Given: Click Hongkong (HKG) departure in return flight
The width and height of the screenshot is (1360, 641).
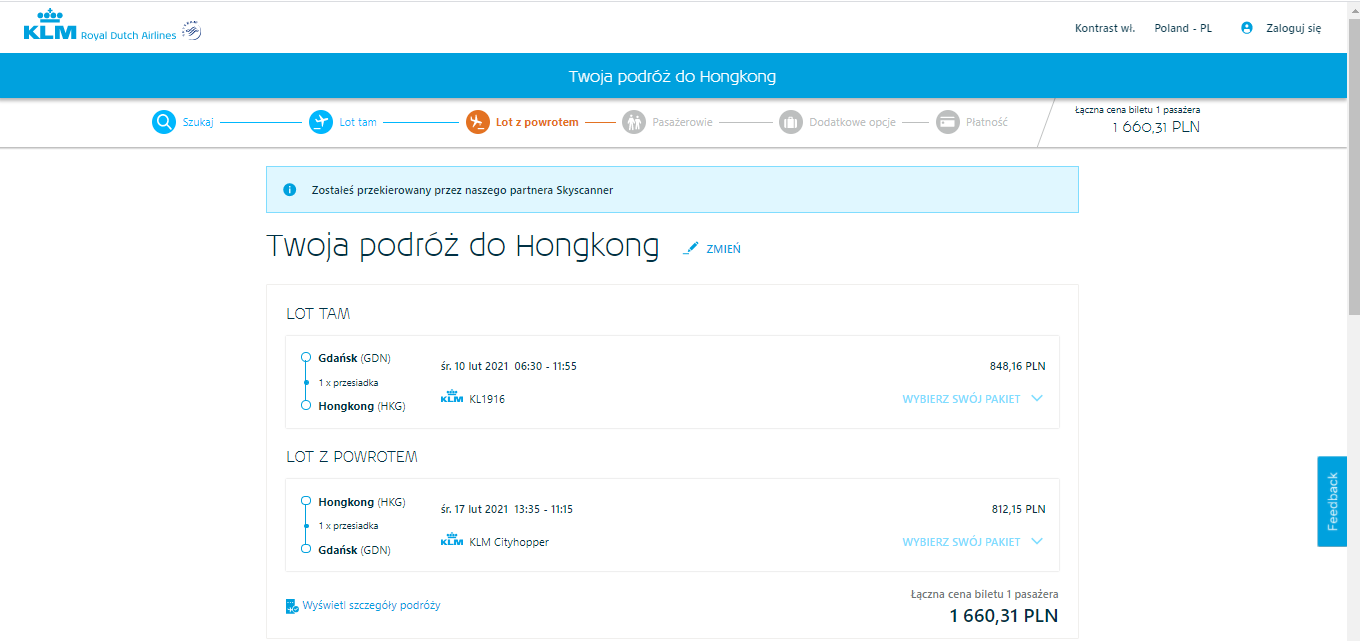Looking at the screenshot, I should [361, 502].
